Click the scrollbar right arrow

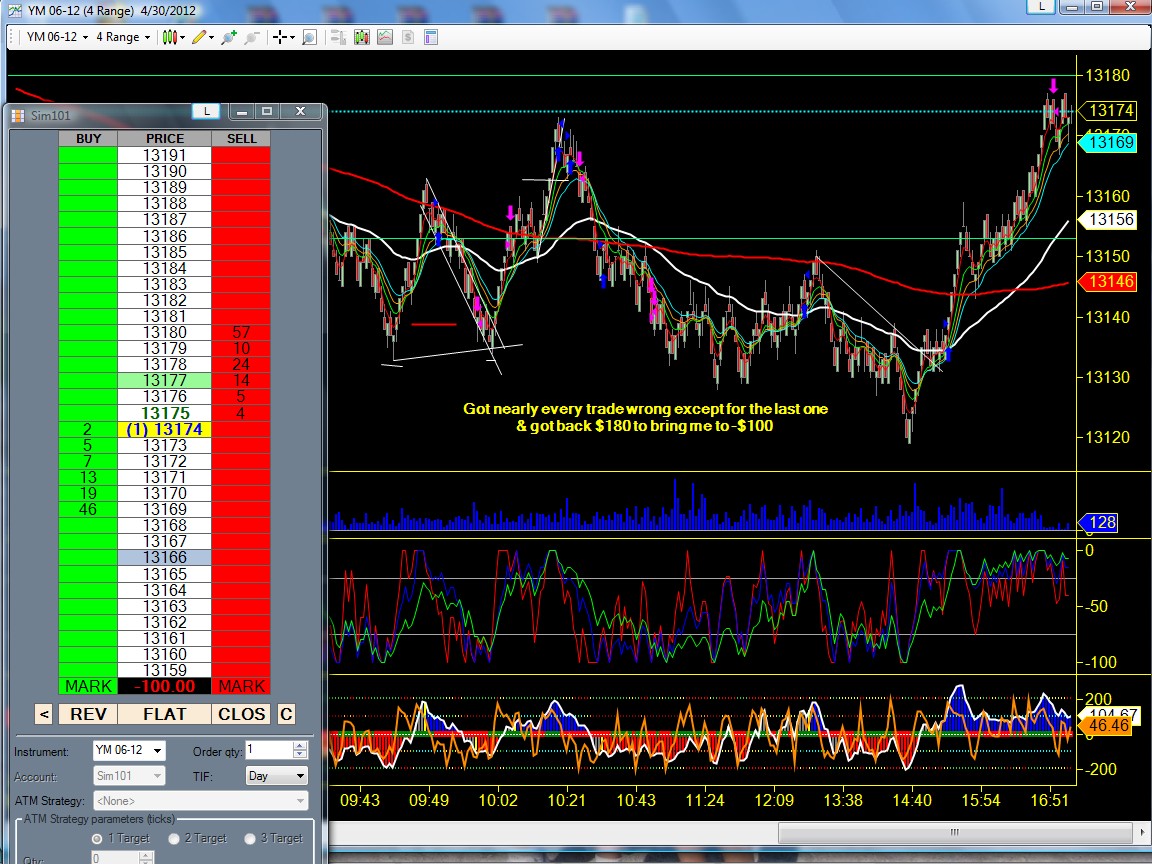click(1143, 832)
